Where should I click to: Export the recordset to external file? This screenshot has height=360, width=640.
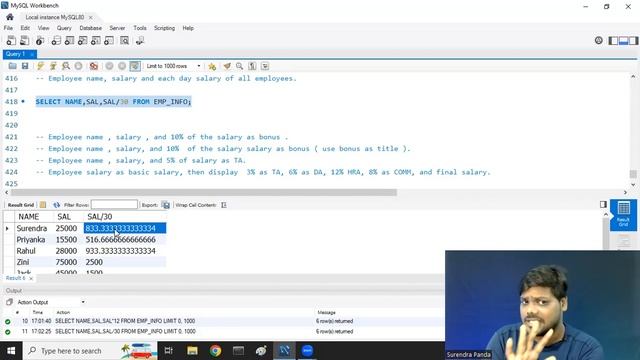[x=165, y=205]
